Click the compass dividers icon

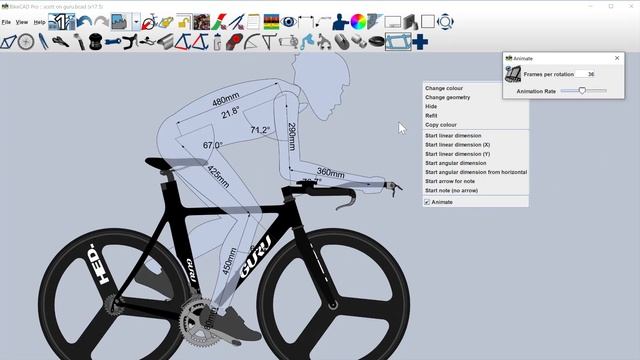click(x=237, y=22)
